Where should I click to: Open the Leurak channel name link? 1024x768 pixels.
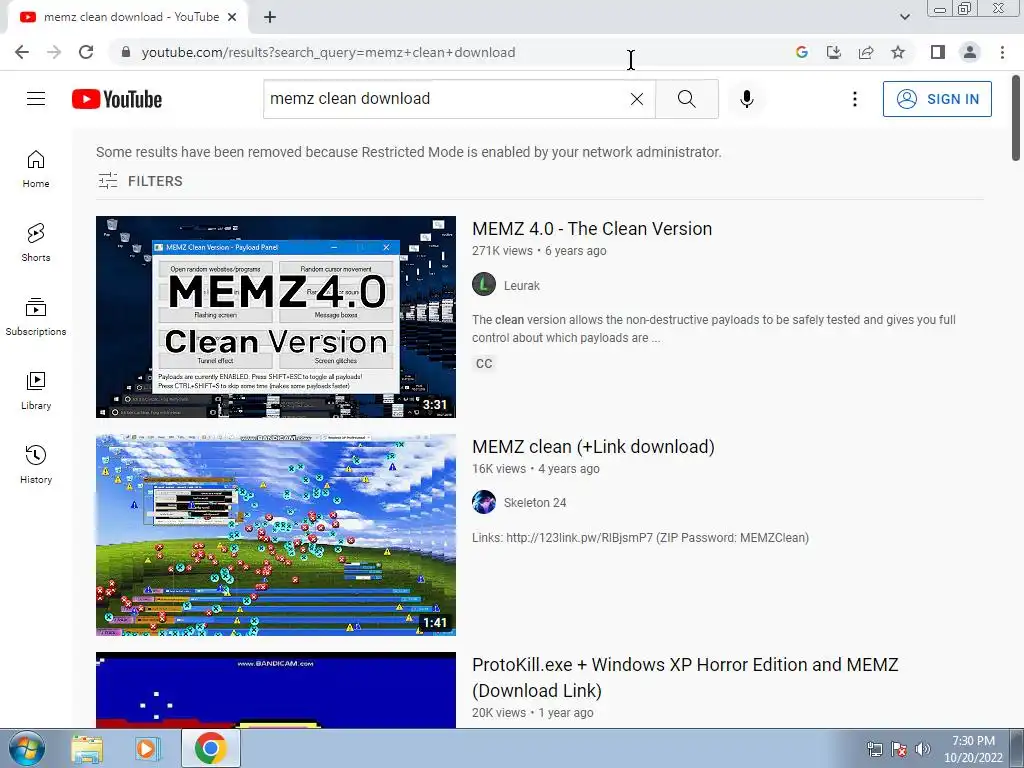pyautogui.click(x=521, y=285)
